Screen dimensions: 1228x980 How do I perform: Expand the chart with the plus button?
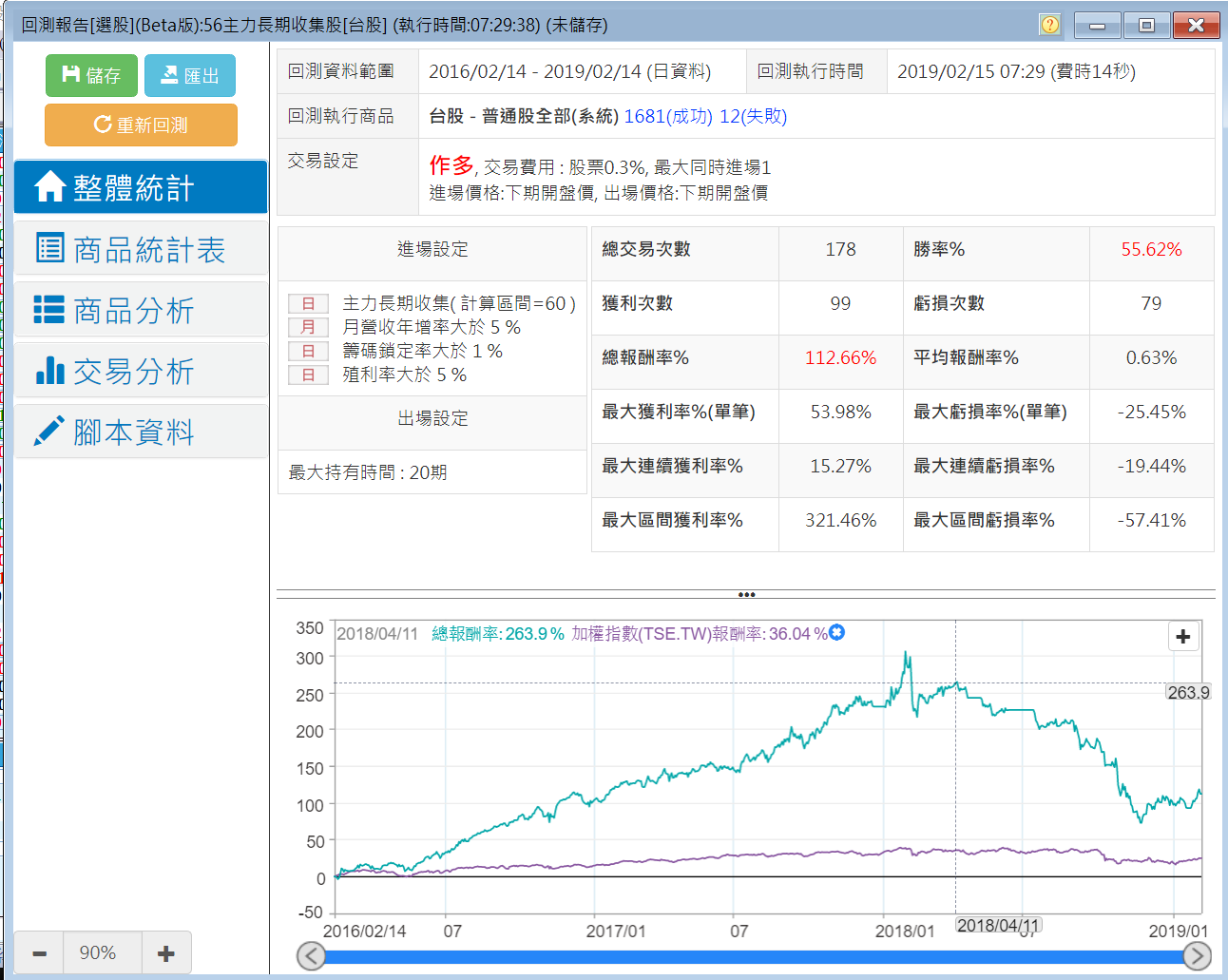1182,637
